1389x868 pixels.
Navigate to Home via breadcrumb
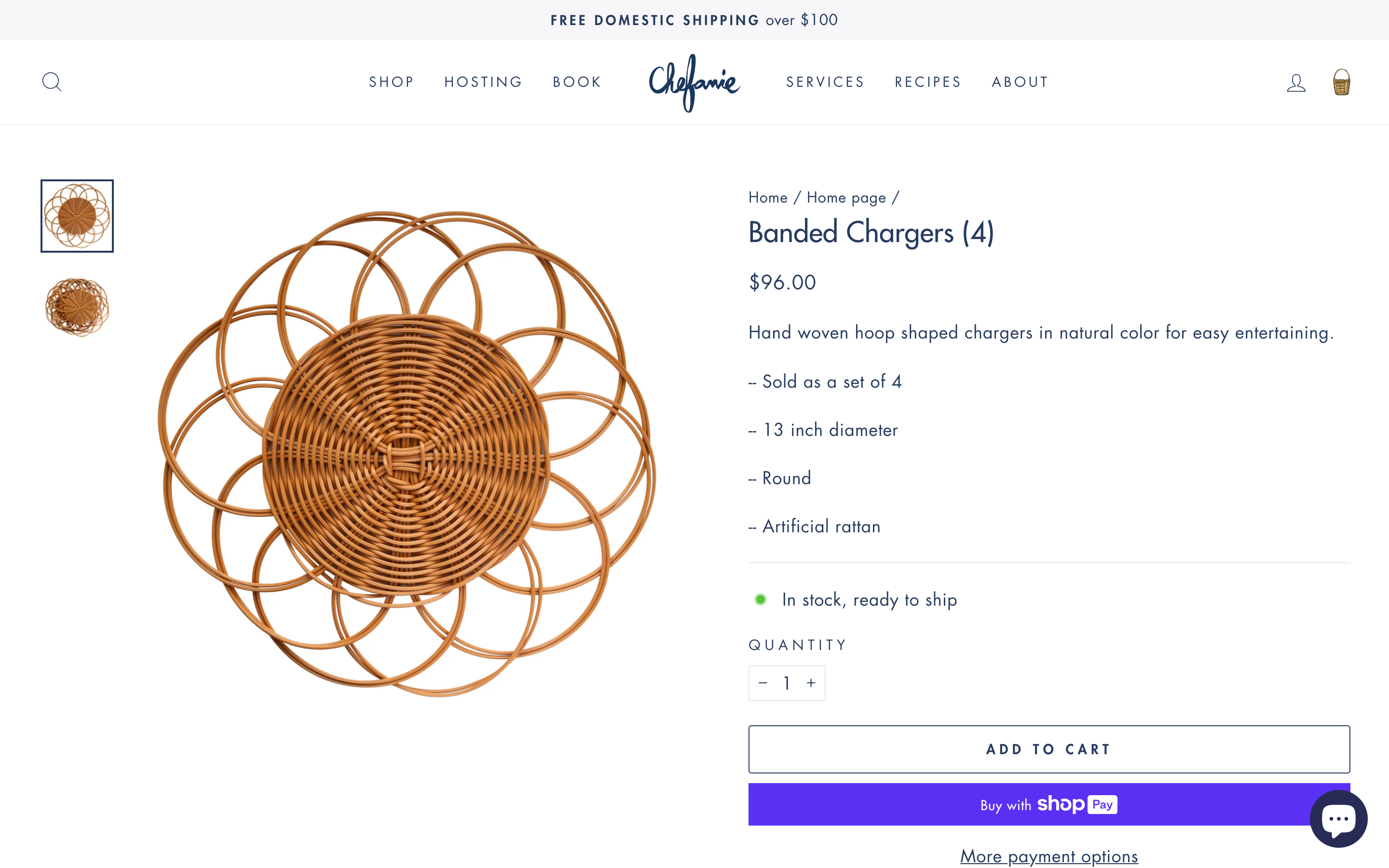[x=767, y=197]
